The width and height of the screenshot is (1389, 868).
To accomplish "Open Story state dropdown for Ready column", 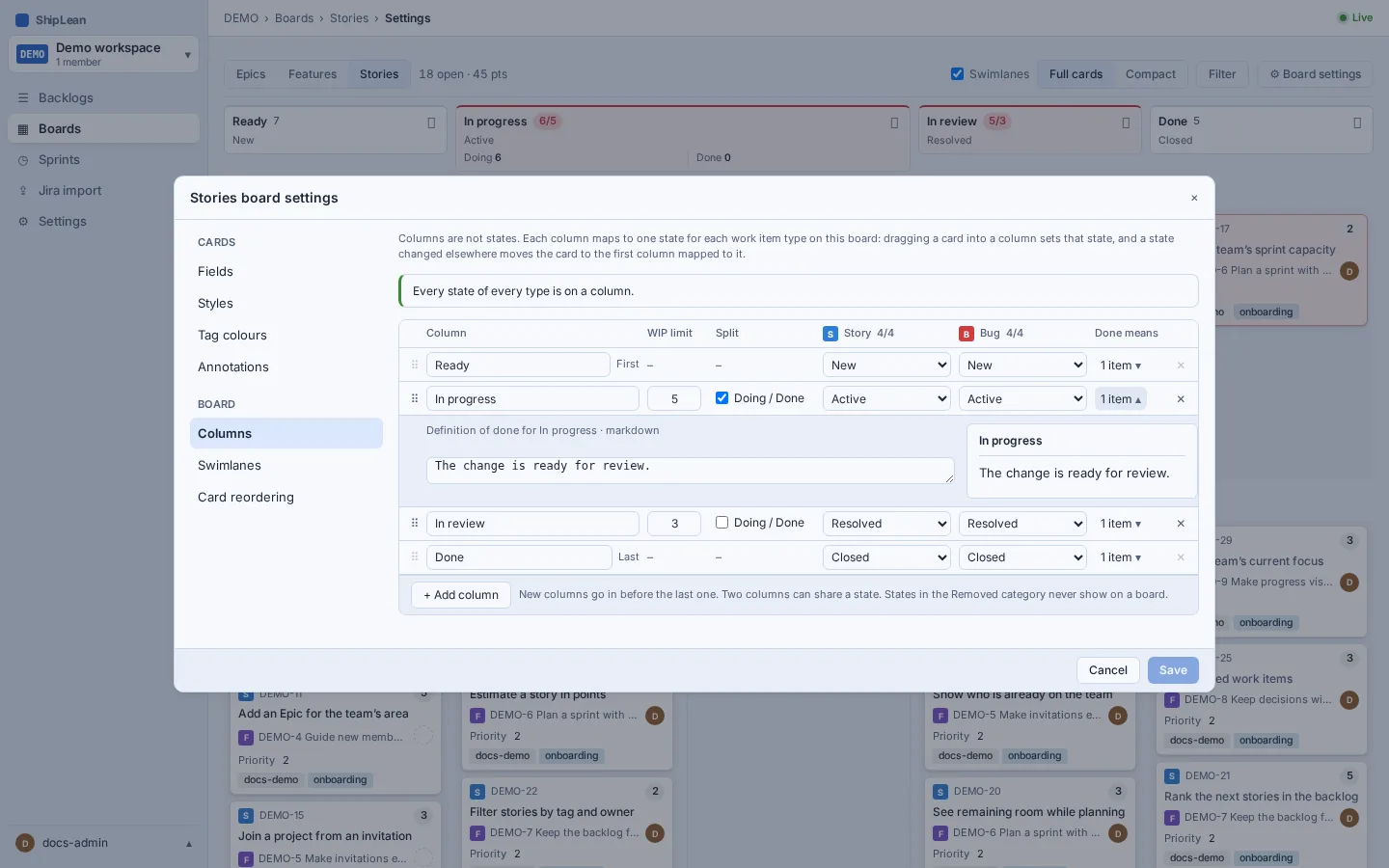I will point(886,366).
